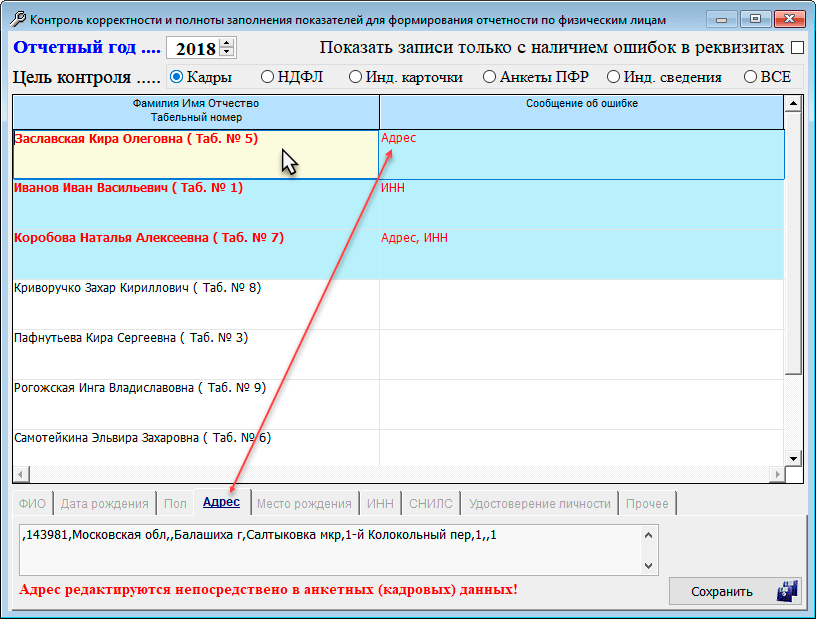Click the table vertical scrollbar thumb

click(793, 243)
